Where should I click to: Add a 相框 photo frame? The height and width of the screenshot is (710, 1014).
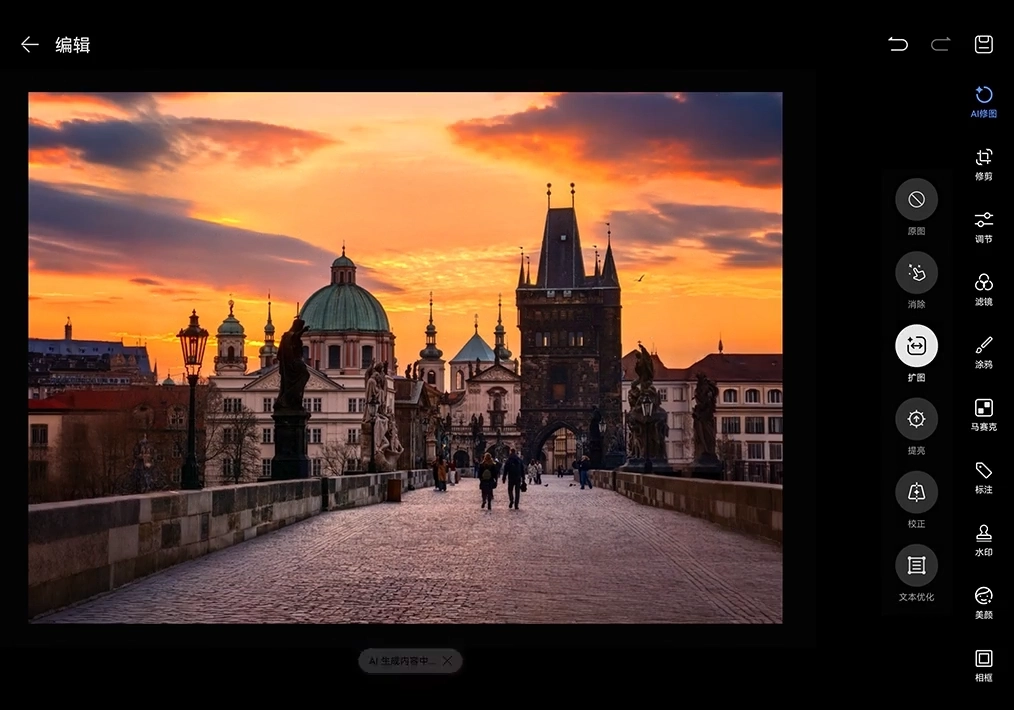984,664
